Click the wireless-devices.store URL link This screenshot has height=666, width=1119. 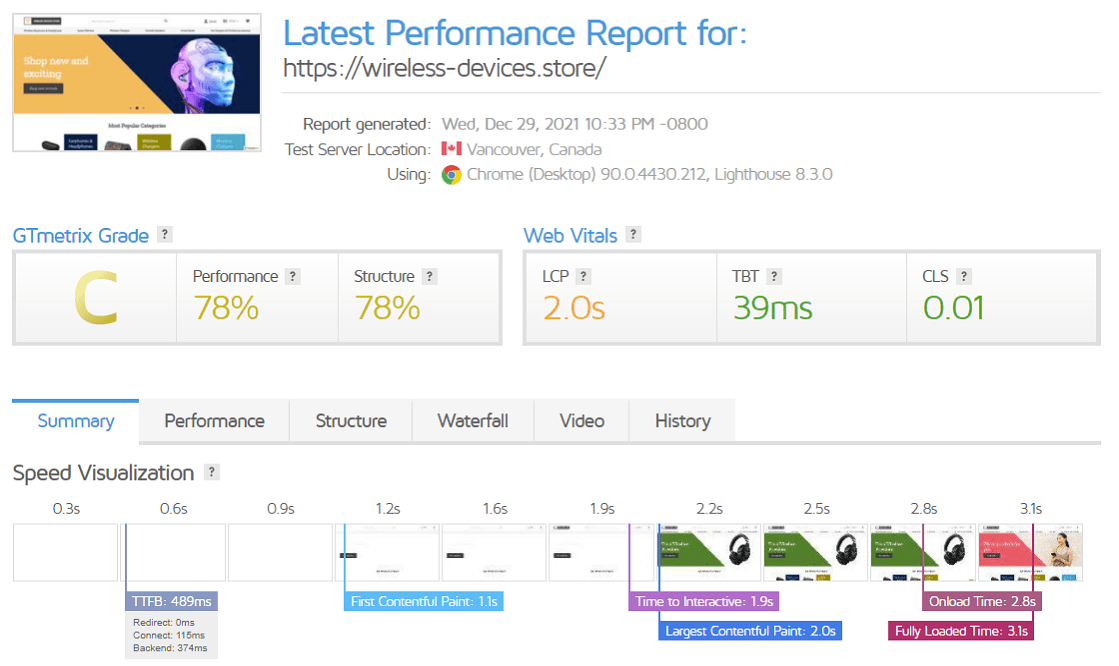pos(444,68)
